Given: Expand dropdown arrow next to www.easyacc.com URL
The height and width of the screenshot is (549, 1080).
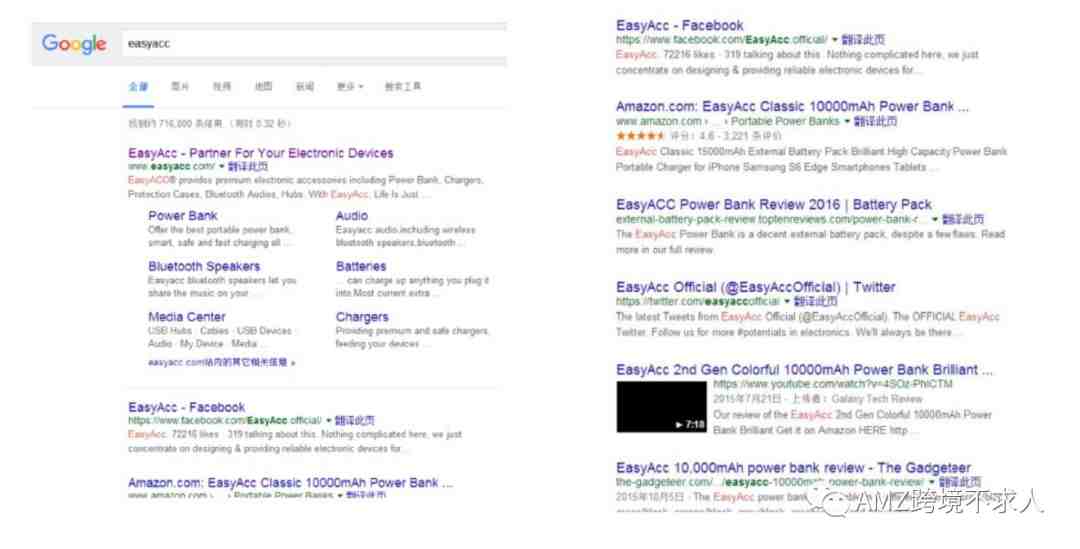Looking at the screenshot, I should click(222, 167).
